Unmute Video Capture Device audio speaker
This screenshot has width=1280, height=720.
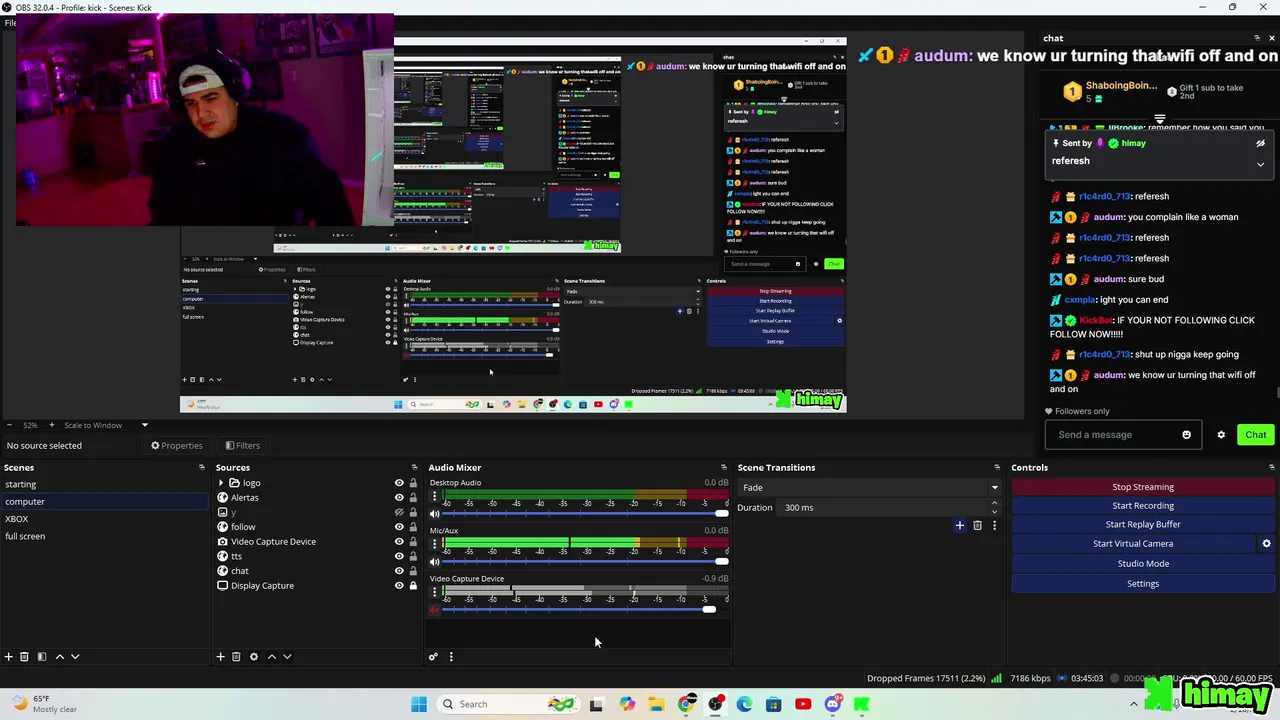tap(434, 610)
